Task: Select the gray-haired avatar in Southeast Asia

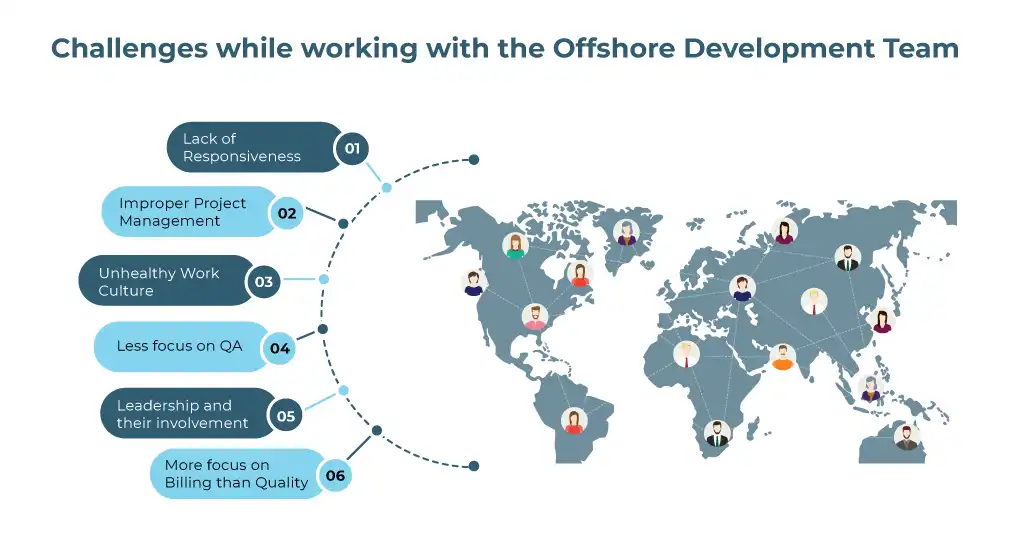Action: click(x=870, y=389)
